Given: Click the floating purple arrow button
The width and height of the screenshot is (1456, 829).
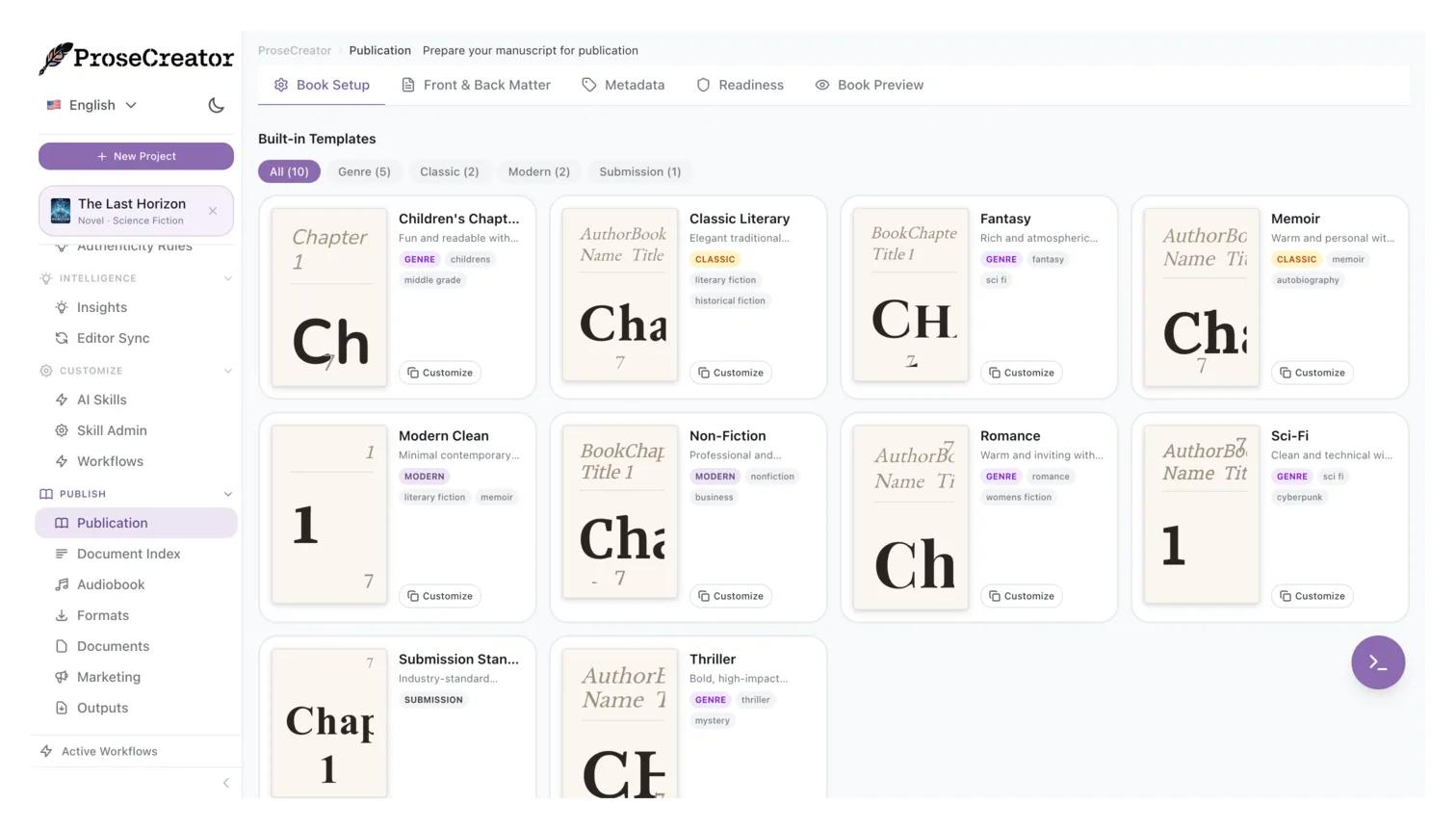Looking at the screenshot, I should tap(1378, 662).
